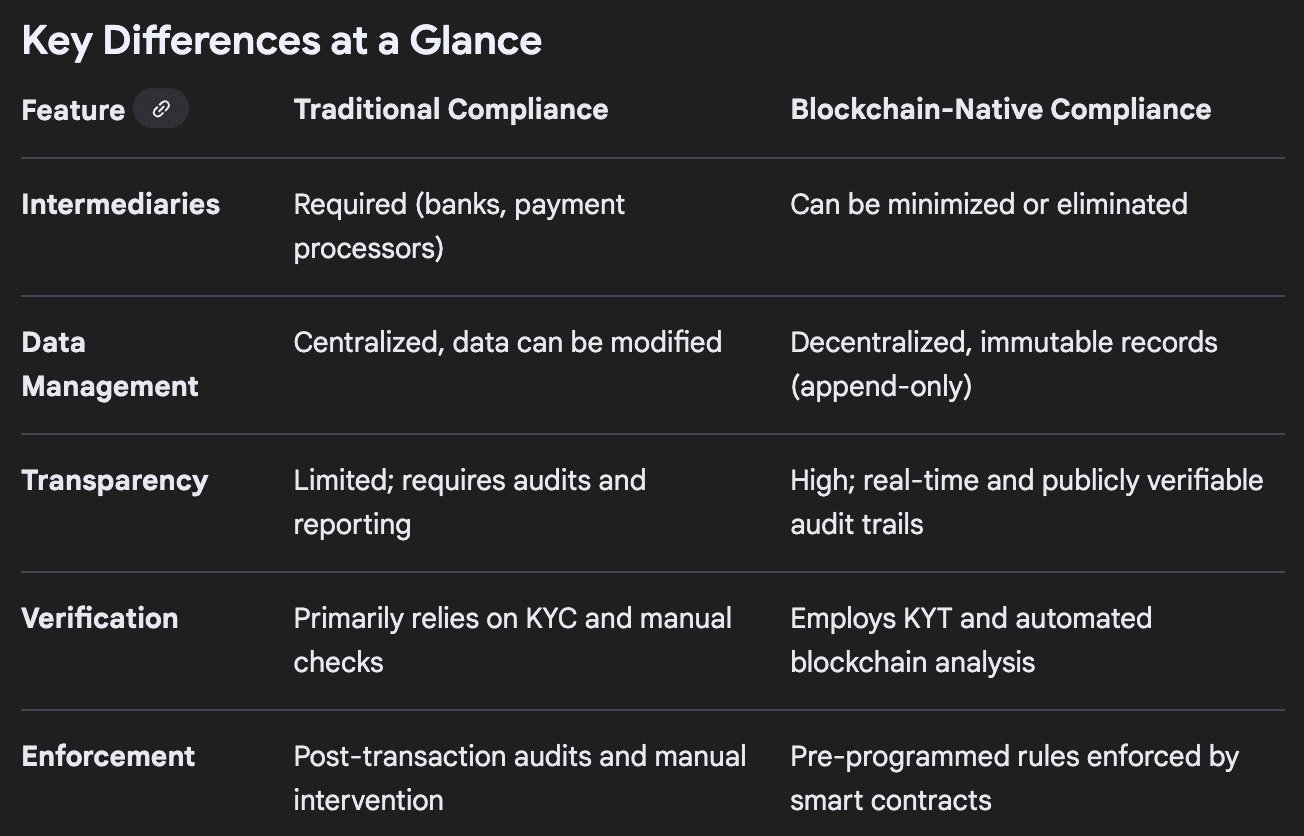This screenshot has width=1304, height=836.
Task: Click the Key Differences at a Glance heading
Action: click(x=281, y=41)
